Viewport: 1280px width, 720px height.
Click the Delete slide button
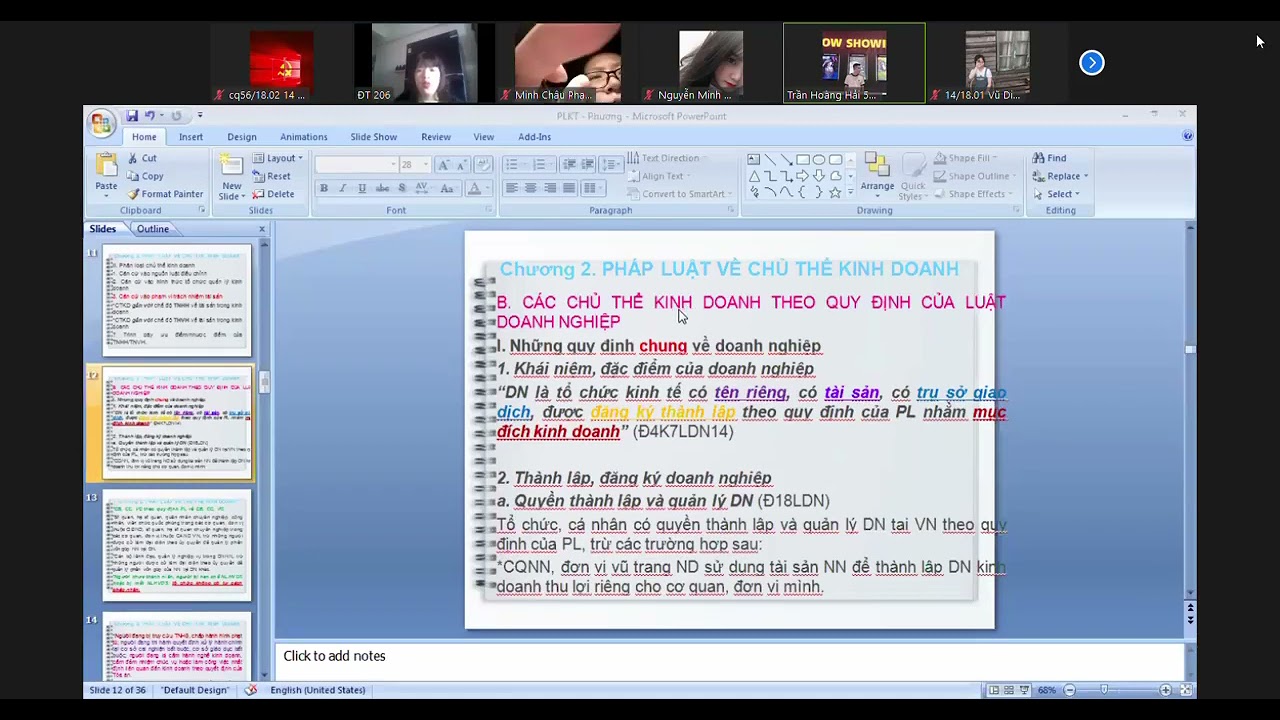274,194
